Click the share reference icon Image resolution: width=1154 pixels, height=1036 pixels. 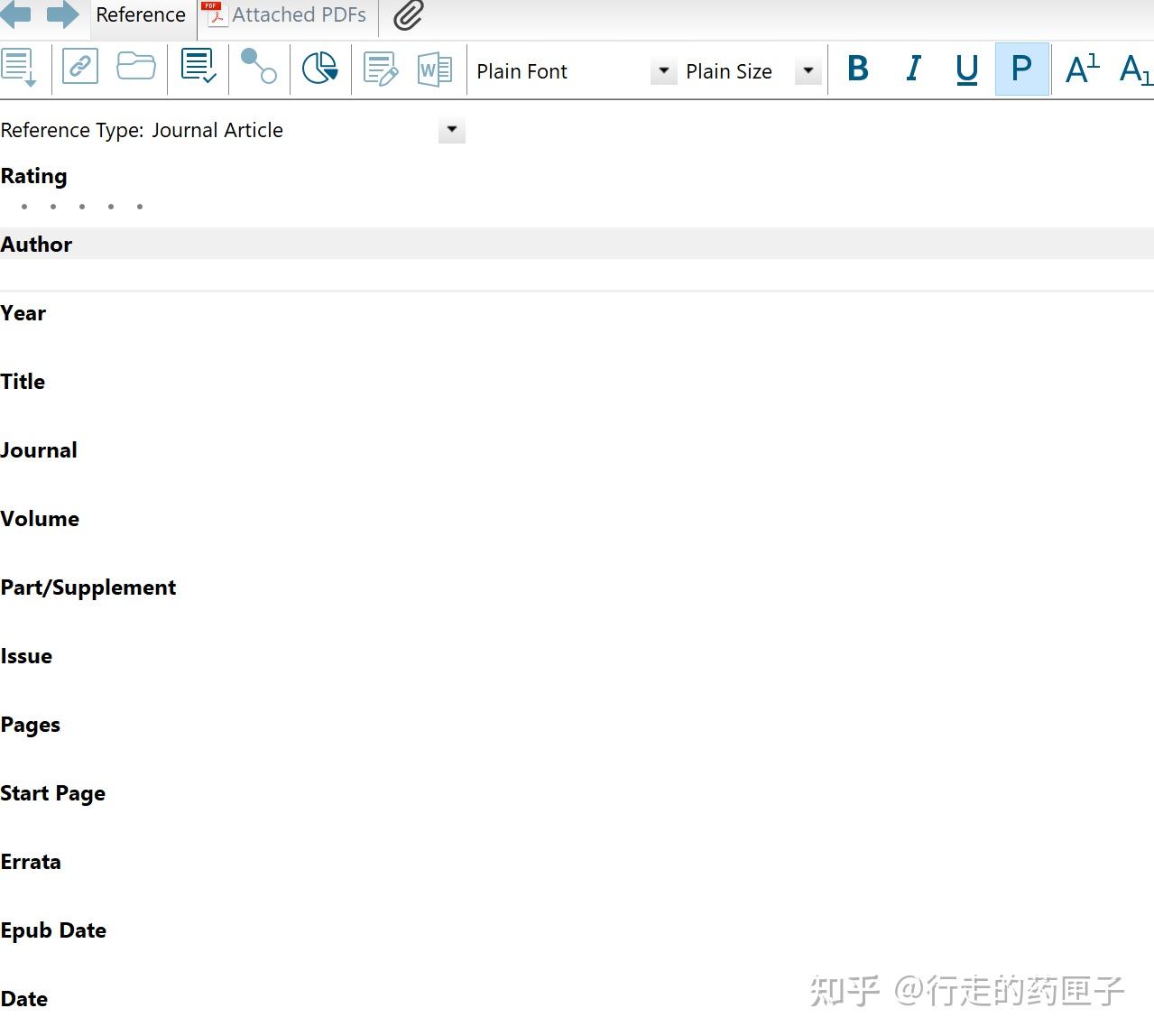(259, 68)
